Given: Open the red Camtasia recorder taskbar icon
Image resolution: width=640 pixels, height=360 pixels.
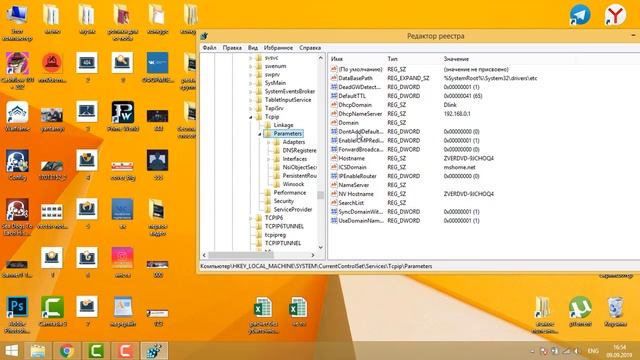Looking at the screenshot, I should click(125, 351).
